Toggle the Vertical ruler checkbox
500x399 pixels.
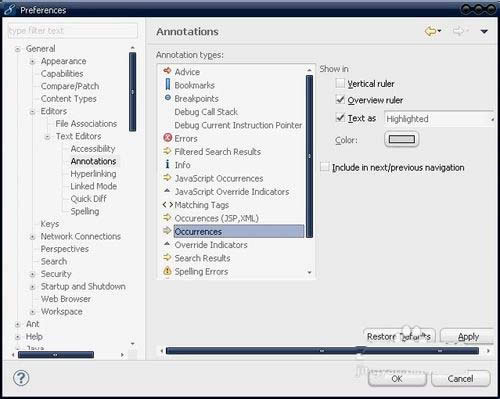[x=340, y=83]
